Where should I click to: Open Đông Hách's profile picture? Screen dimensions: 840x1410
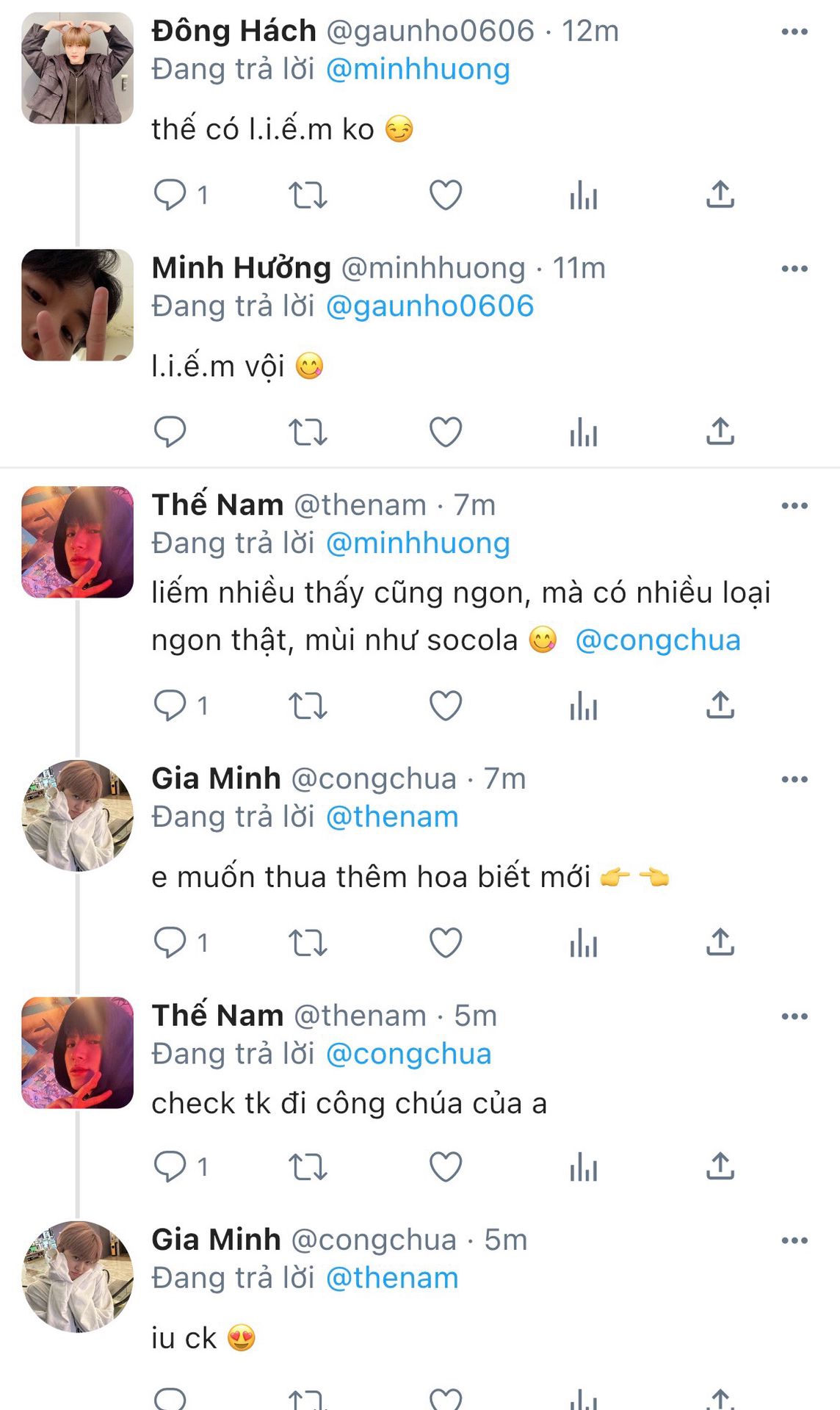click(78, 68)
